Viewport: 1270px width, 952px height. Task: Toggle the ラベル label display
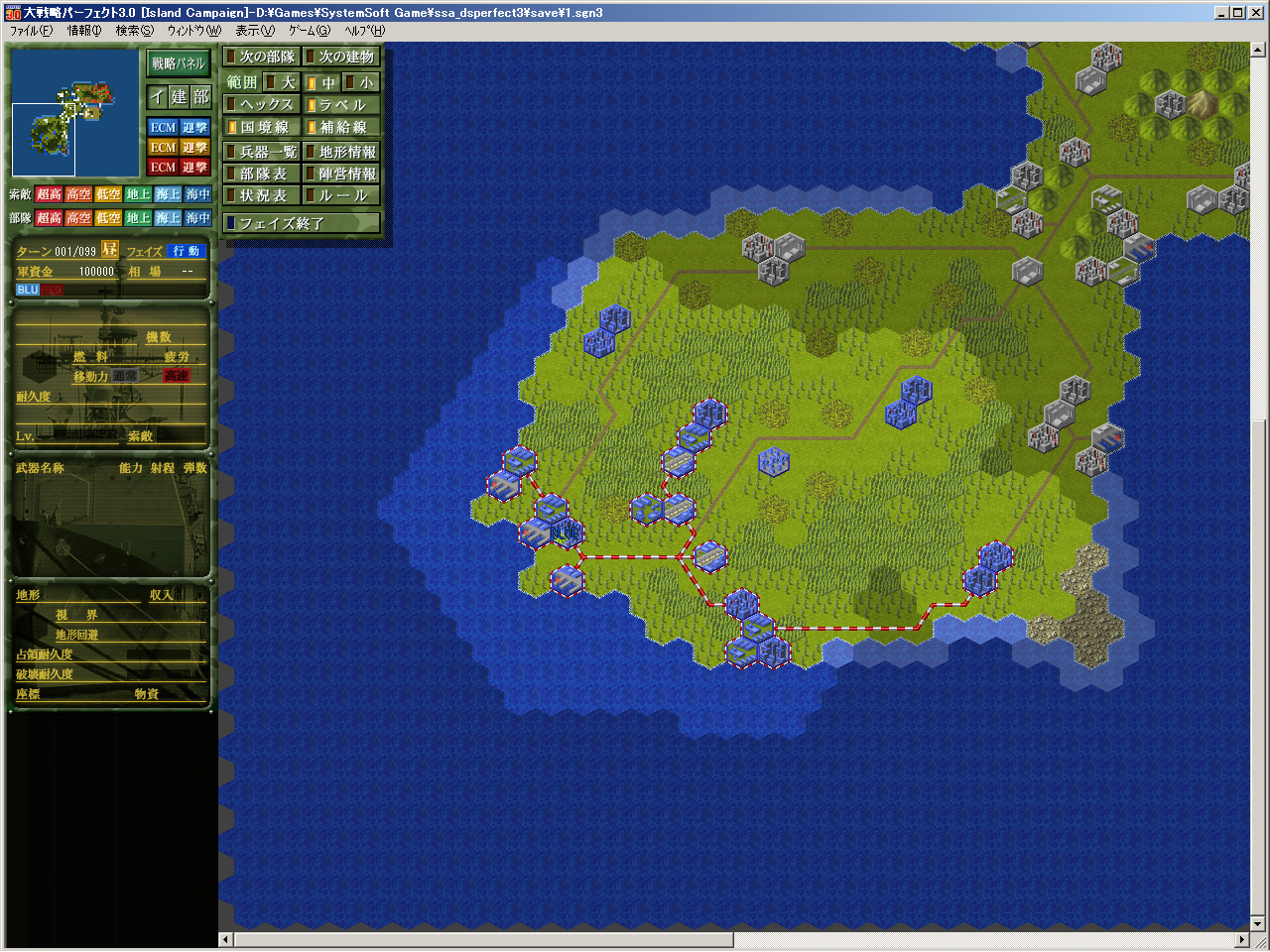click(x=341, y=104)
